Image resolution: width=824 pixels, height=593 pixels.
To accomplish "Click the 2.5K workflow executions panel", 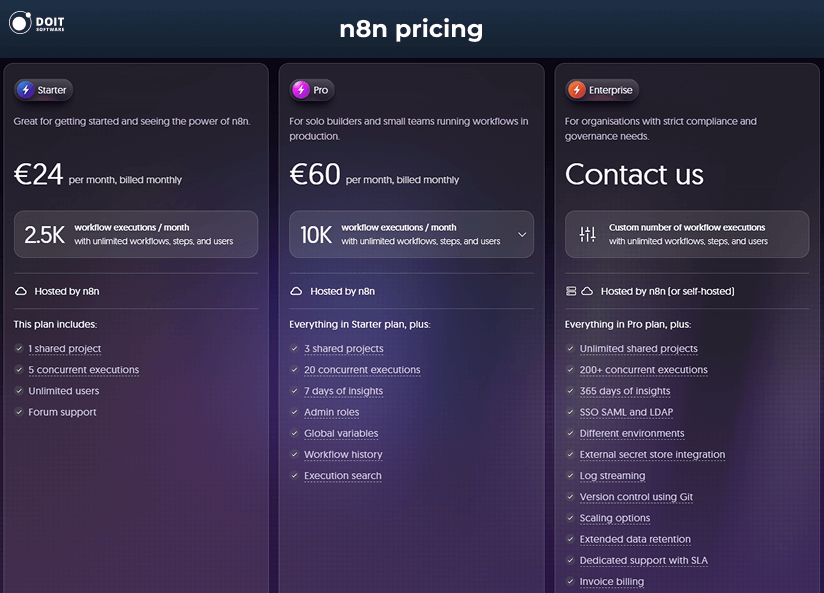I will click(136, 234).
